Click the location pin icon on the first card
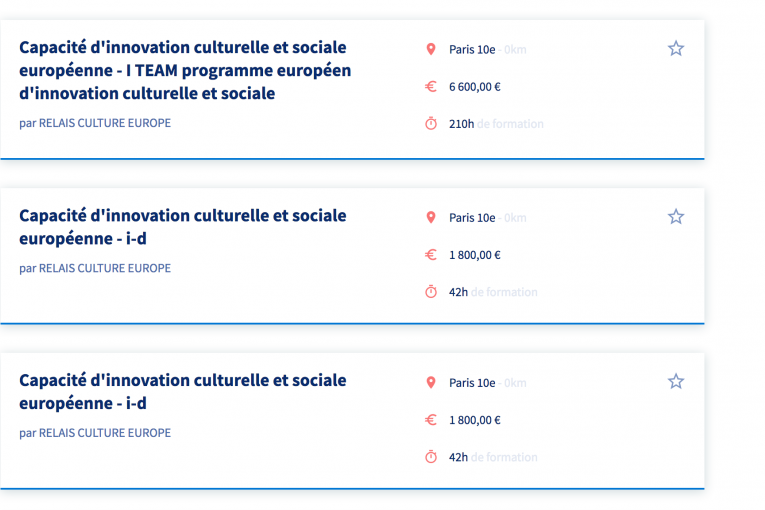 [x=431, y=49]
